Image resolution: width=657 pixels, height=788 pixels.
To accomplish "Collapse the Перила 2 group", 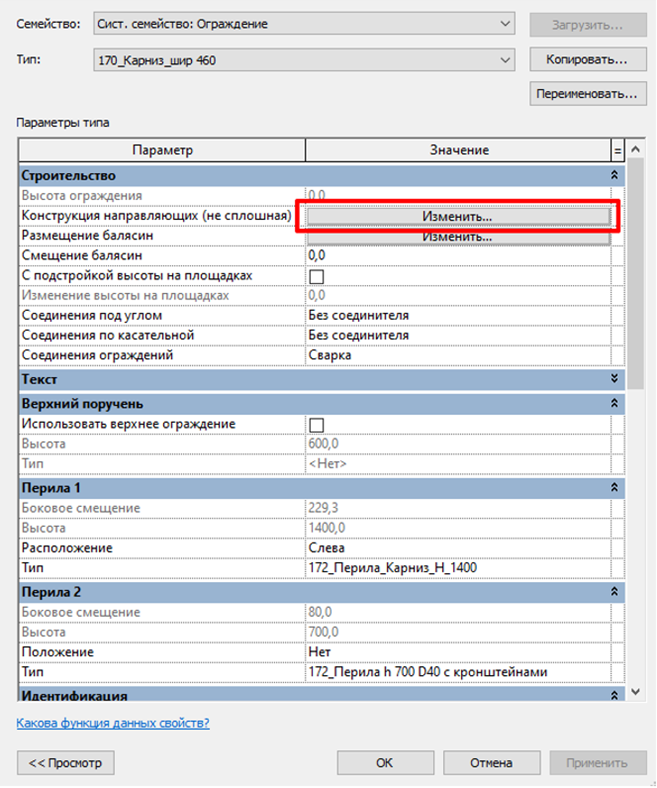I will click(x=614, y=592).
